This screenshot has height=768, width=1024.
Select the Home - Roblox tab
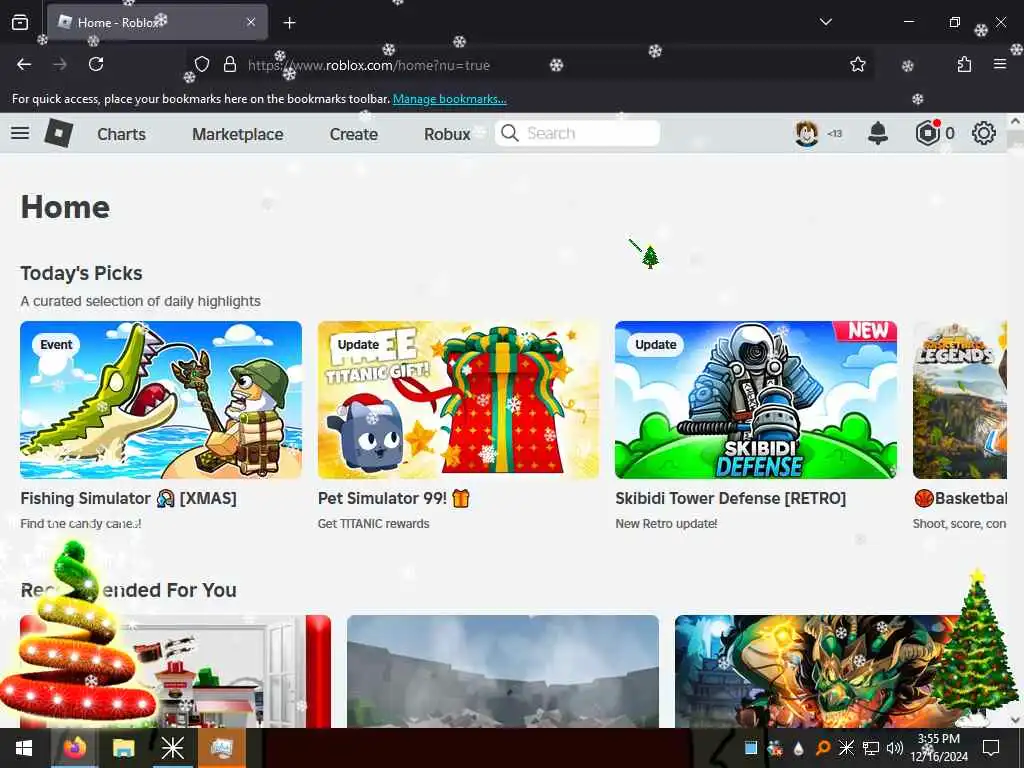[x=157, y=22]
